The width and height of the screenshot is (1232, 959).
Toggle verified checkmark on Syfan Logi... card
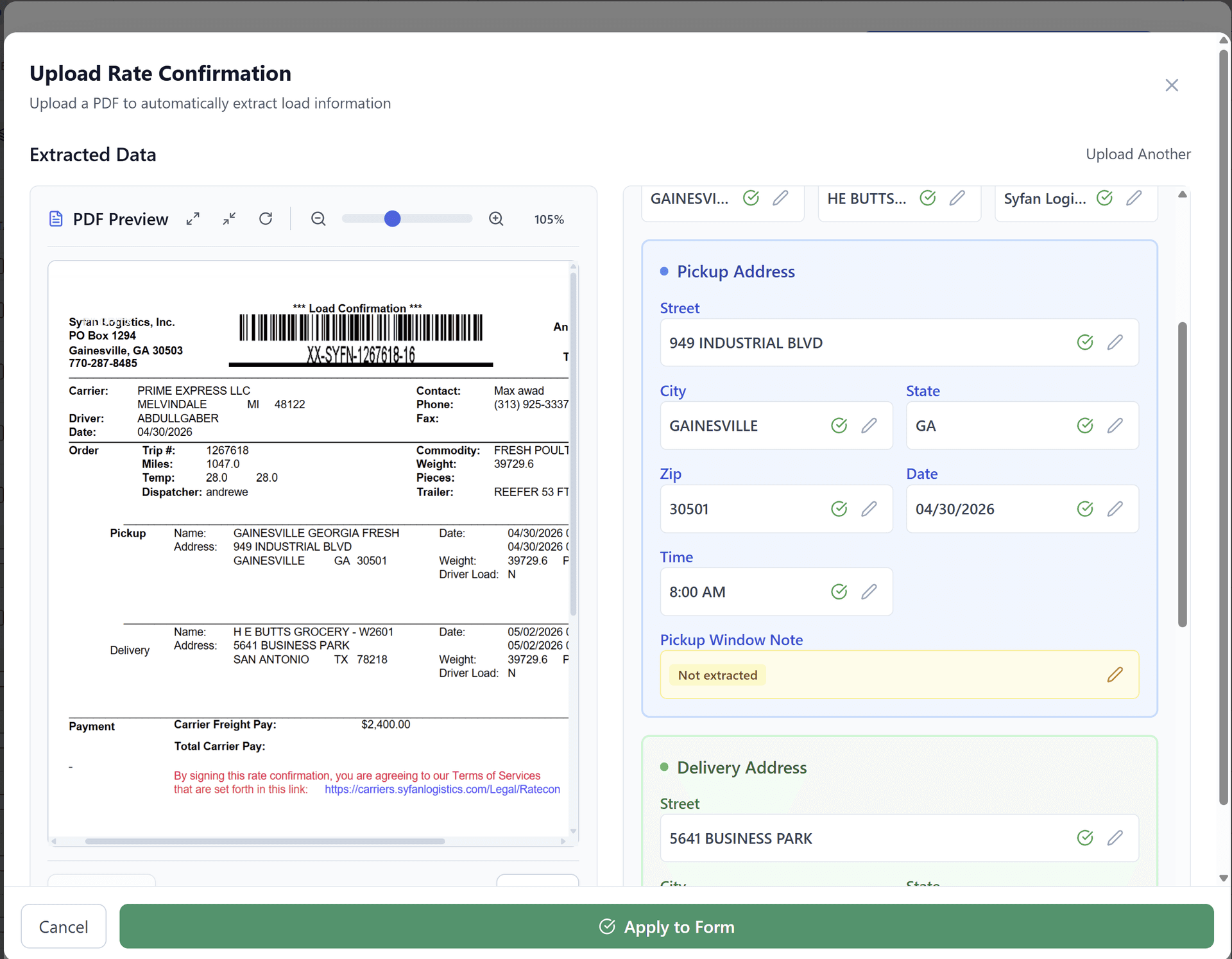pos(1104,198)
